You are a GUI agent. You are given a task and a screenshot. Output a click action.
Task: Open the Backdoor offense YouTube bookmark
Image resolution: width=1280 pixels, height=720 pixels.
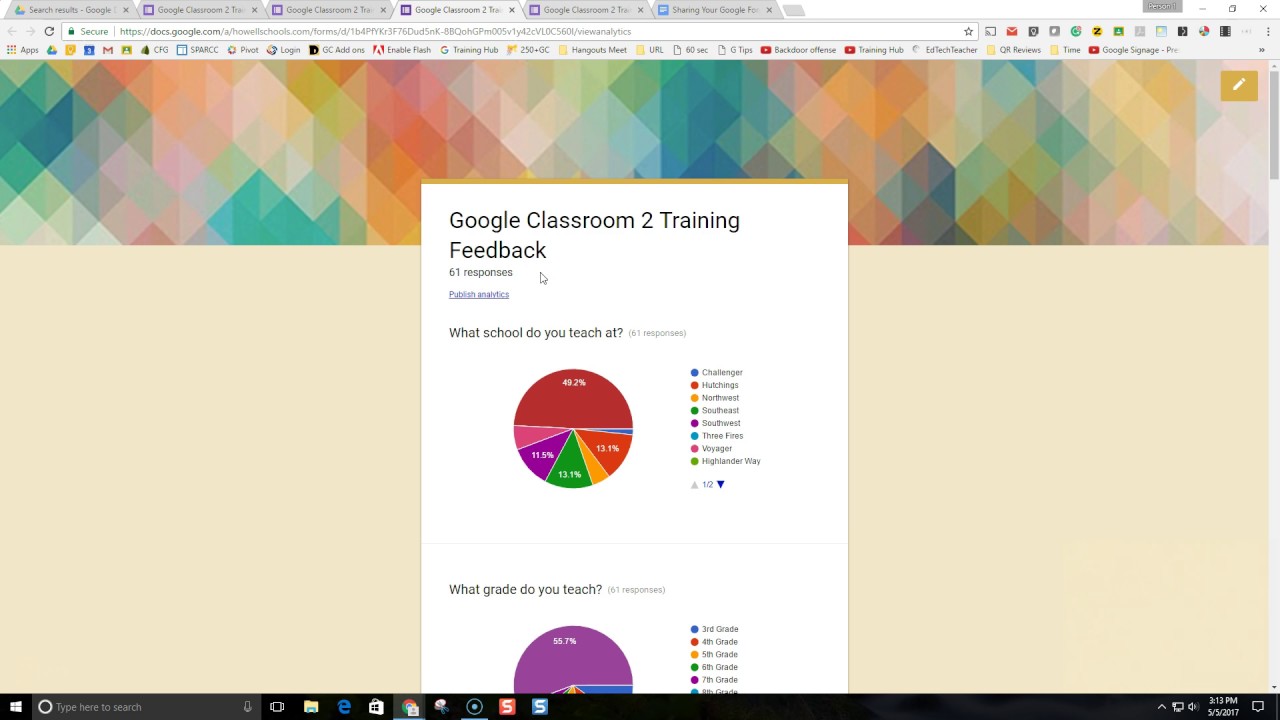798,50
